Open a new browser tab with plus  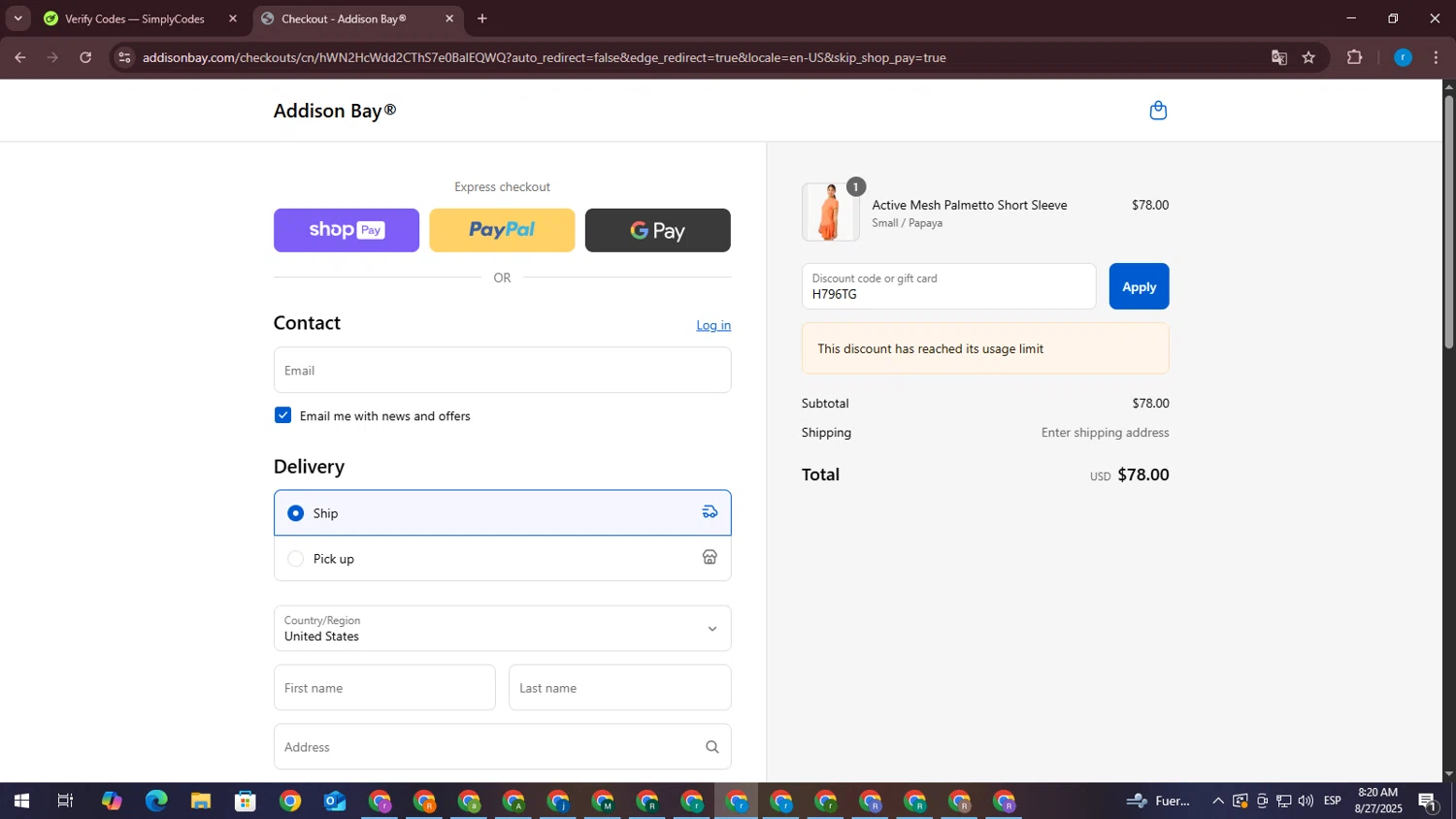click(482, 18)
